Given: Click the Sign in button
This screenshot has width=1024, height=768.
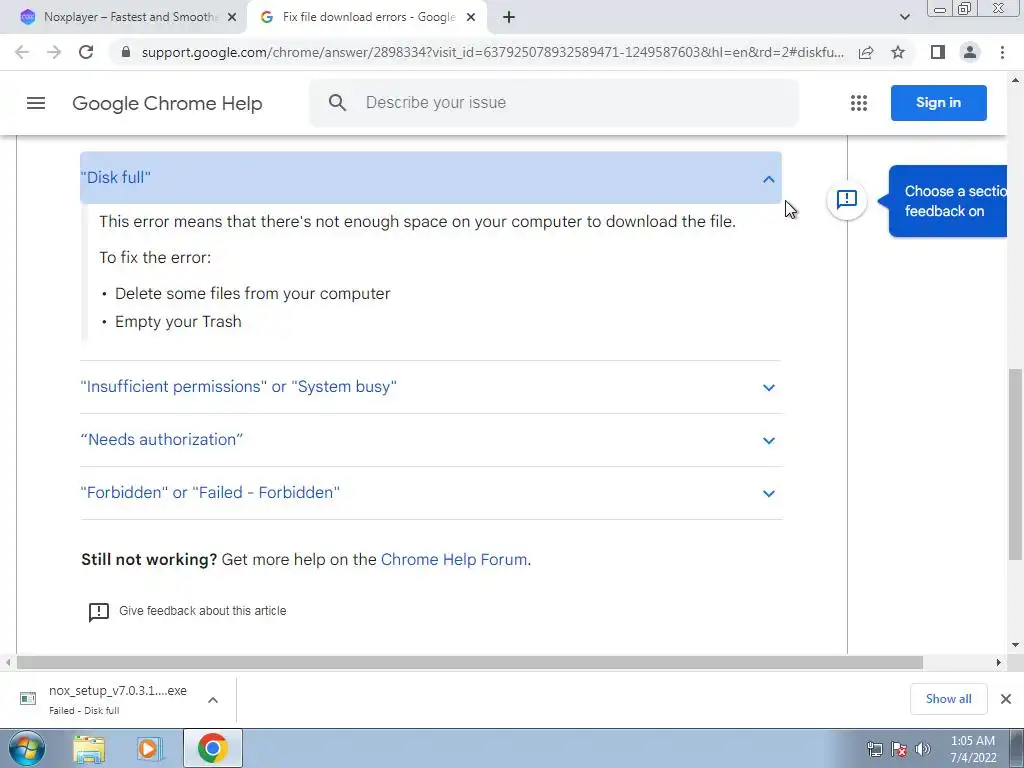Looking at the screenshot, I should pyautogui.click(x=938, y=103).
